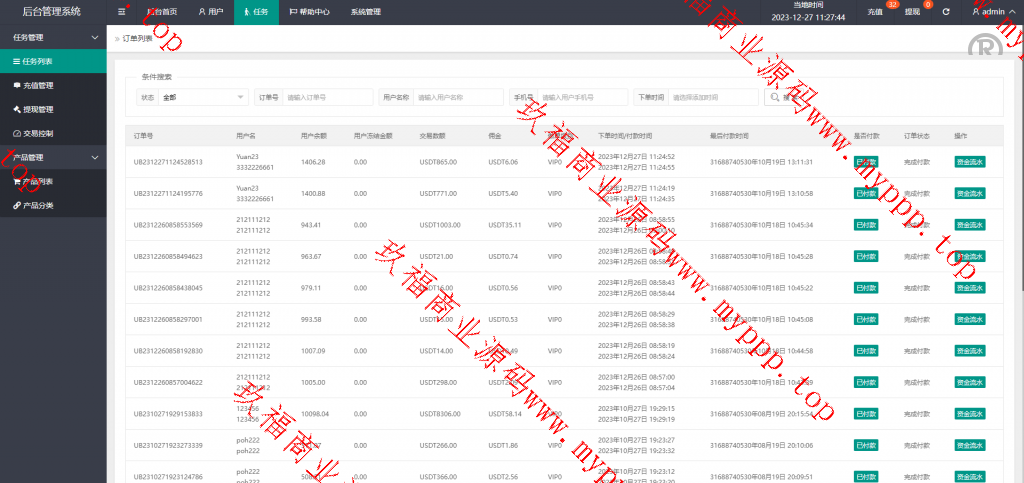
Task: Open the 系统管理 top menu
Action: [x=366, y=12]
